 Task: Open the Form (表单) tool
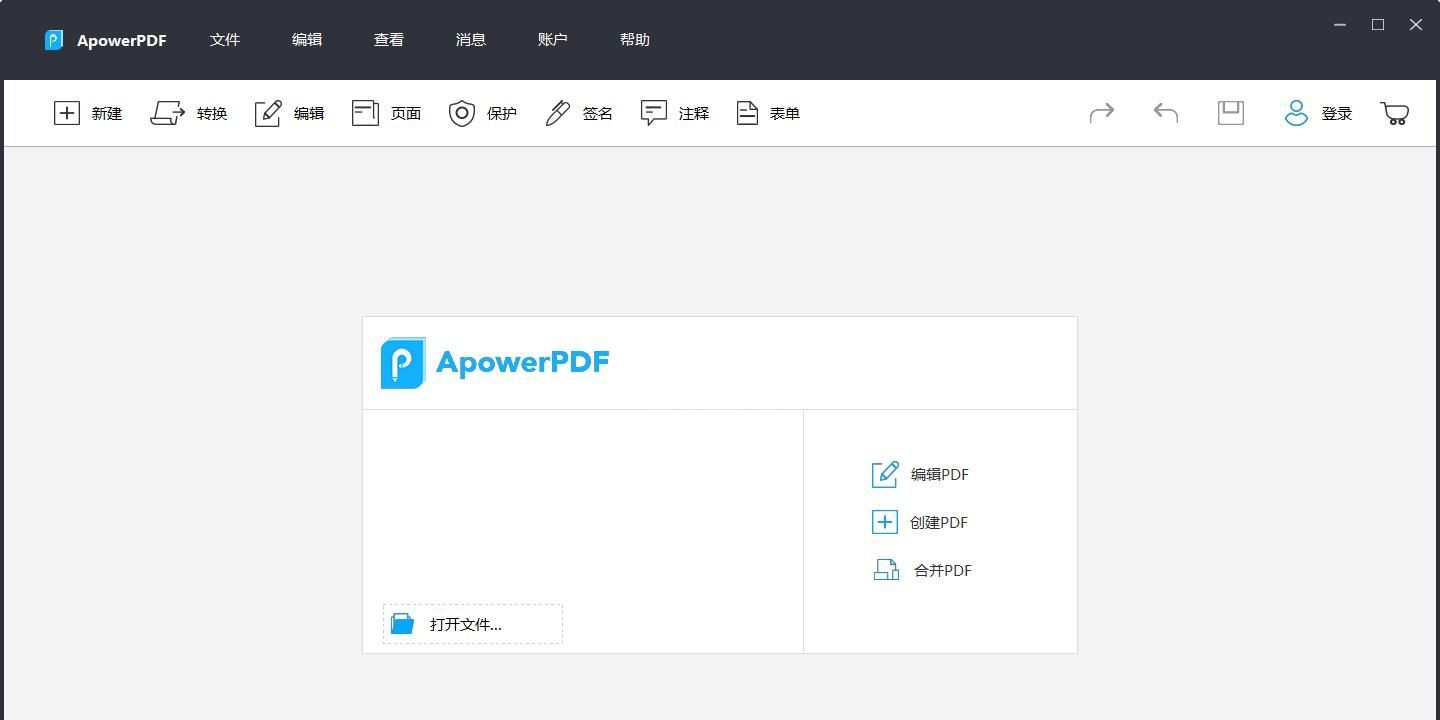tap(747, 113)
